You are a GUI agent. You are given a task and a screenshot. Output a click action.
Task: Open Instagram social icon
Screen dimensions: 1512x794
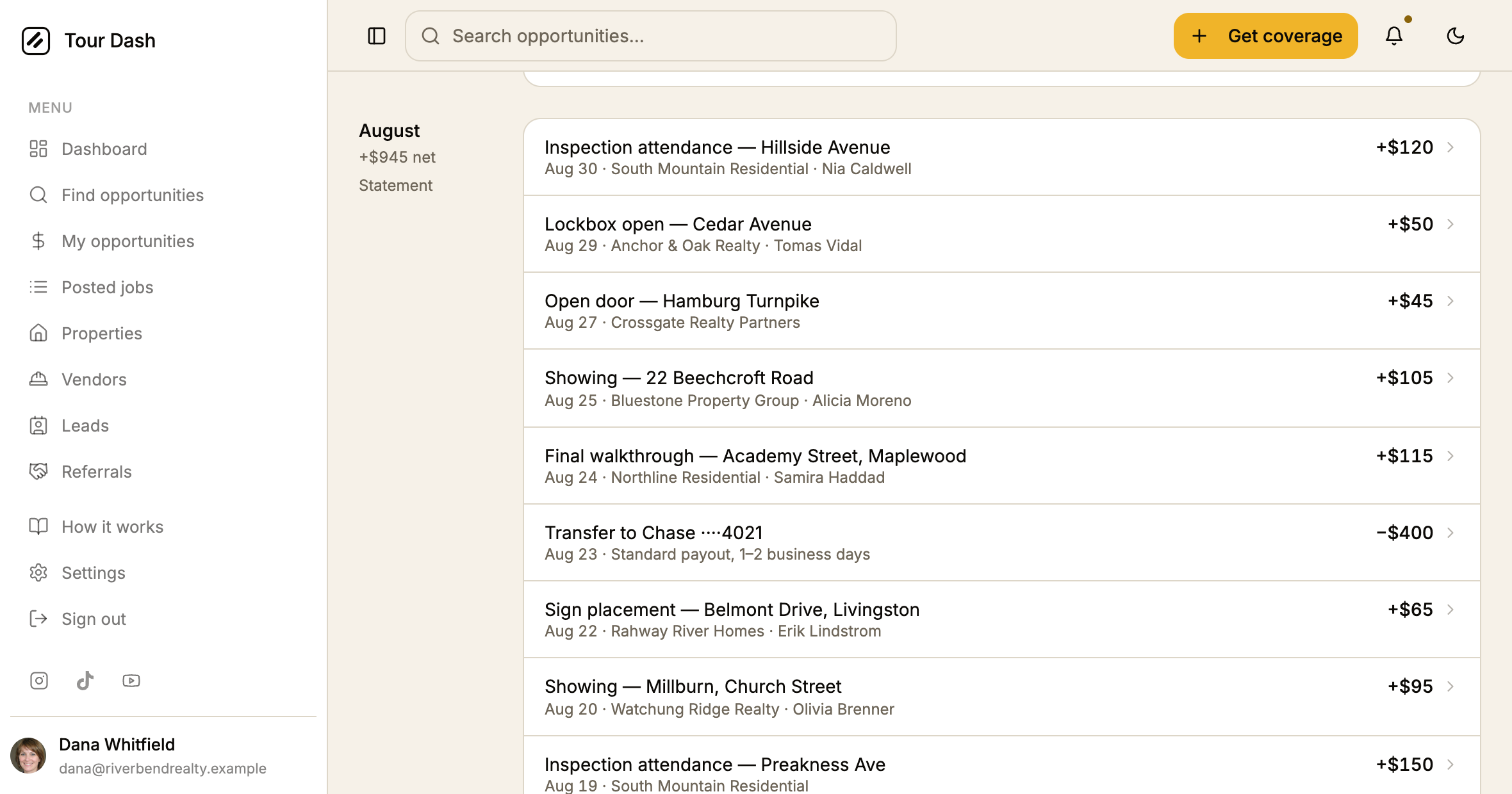[39, 681]
